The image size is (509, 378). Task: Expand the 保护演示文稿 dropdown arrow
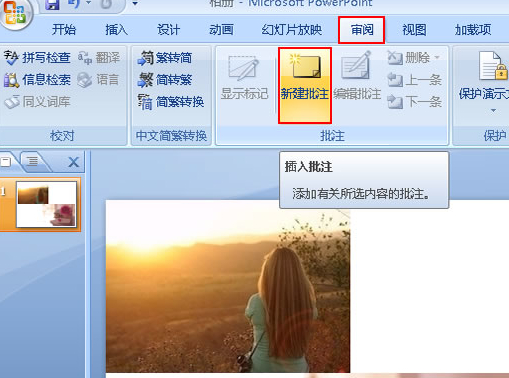[x=493, y=110]
